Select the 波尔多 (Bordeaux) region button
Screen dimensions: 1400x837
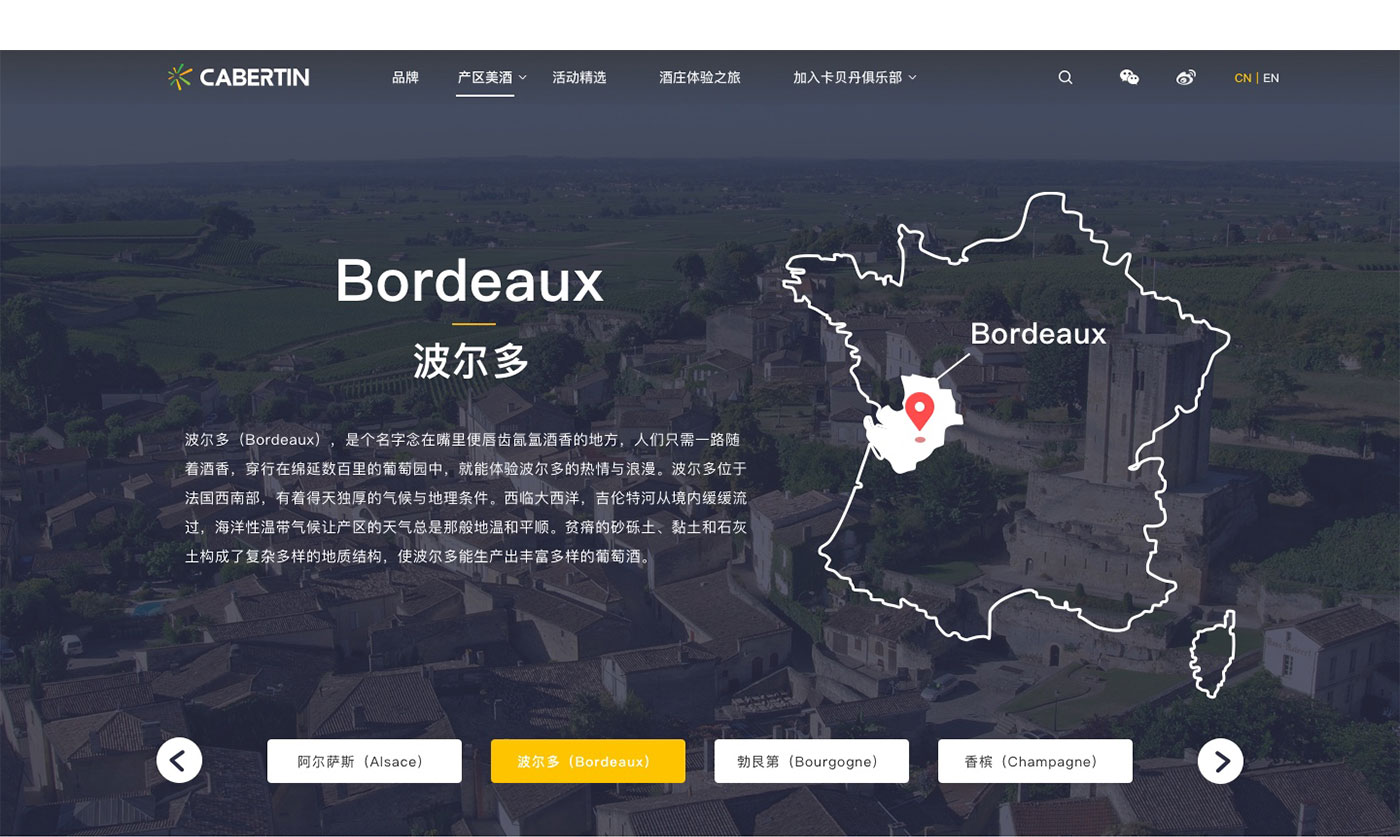click(x=587, y=761)
